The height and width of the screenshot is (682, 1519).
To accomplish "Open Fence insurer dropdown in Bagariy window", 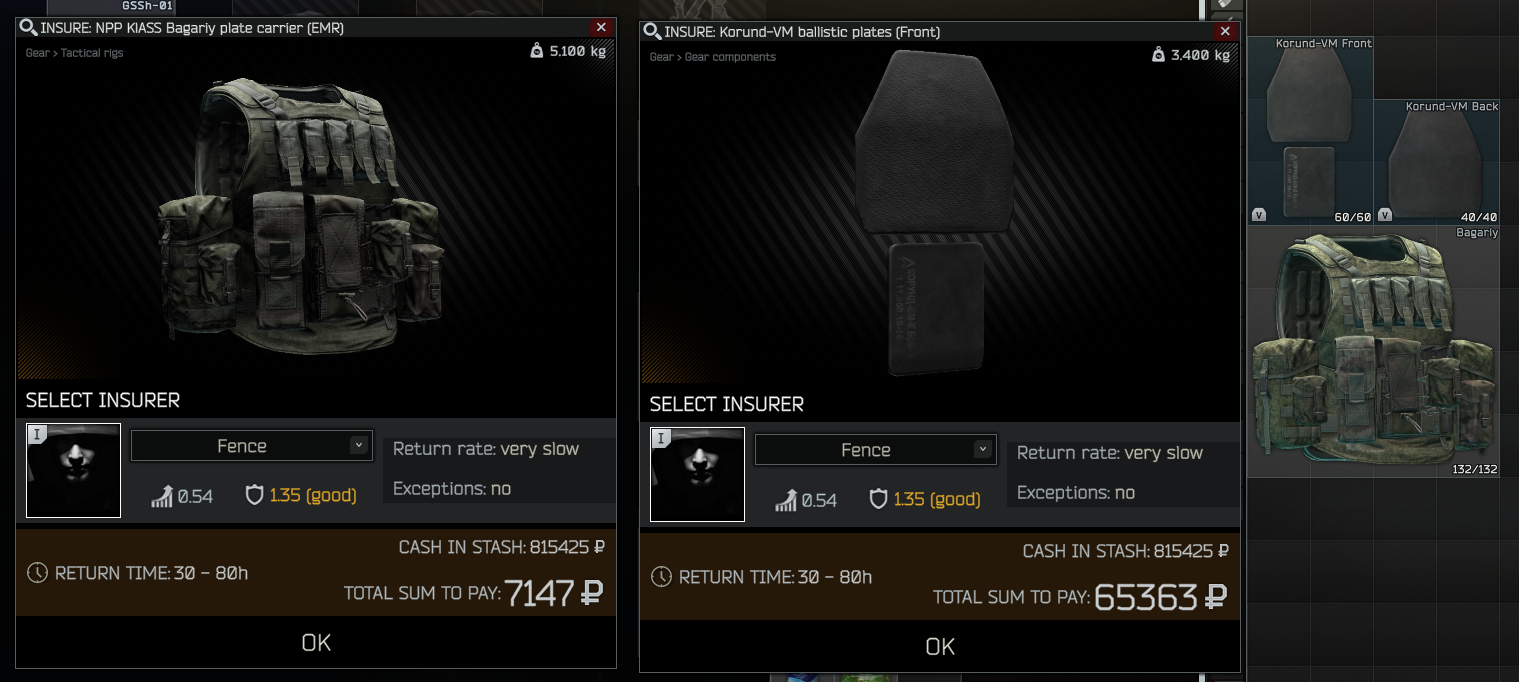I will pyautogui.click(x=252, y=446).
